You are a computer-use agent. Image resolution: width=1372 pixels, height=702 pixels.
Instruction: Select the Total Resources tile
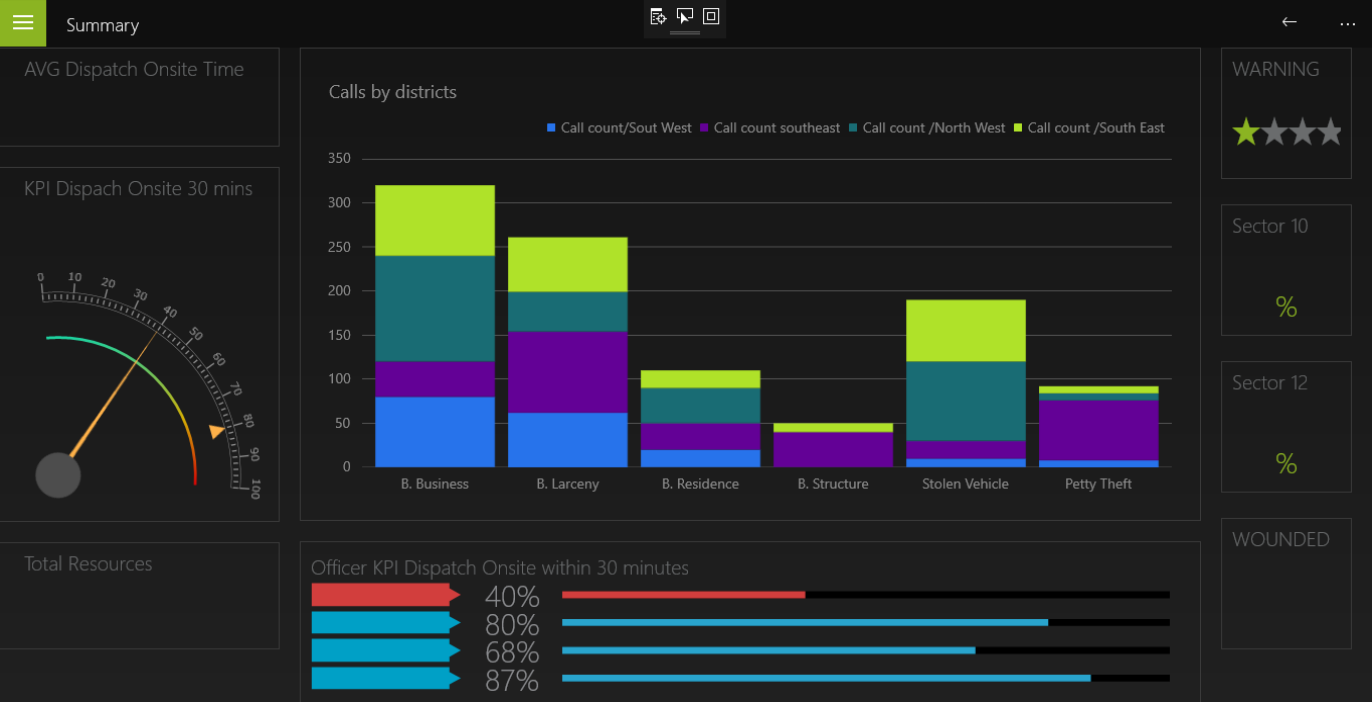pyautogui.click(x=139, y=595)
